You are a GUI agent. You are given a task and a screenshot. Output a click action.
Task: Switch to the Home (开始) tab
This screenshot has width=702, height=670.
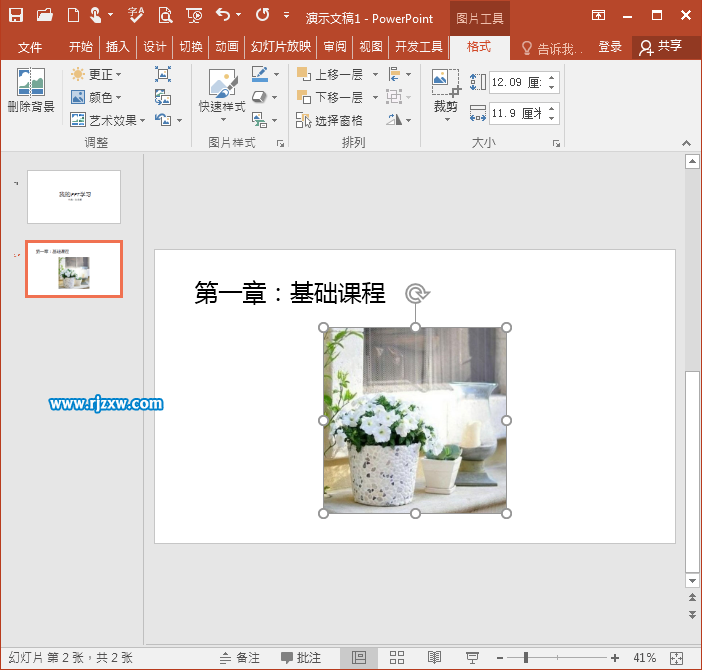81,47
